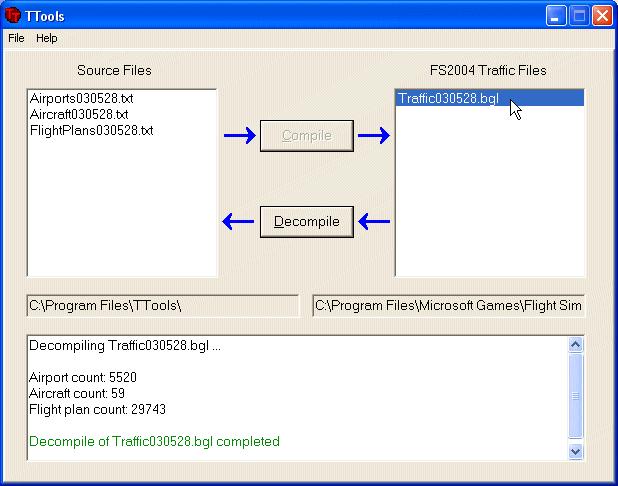Maximize the TTools window
Viewport: 618px width, 486px height.
580,16
